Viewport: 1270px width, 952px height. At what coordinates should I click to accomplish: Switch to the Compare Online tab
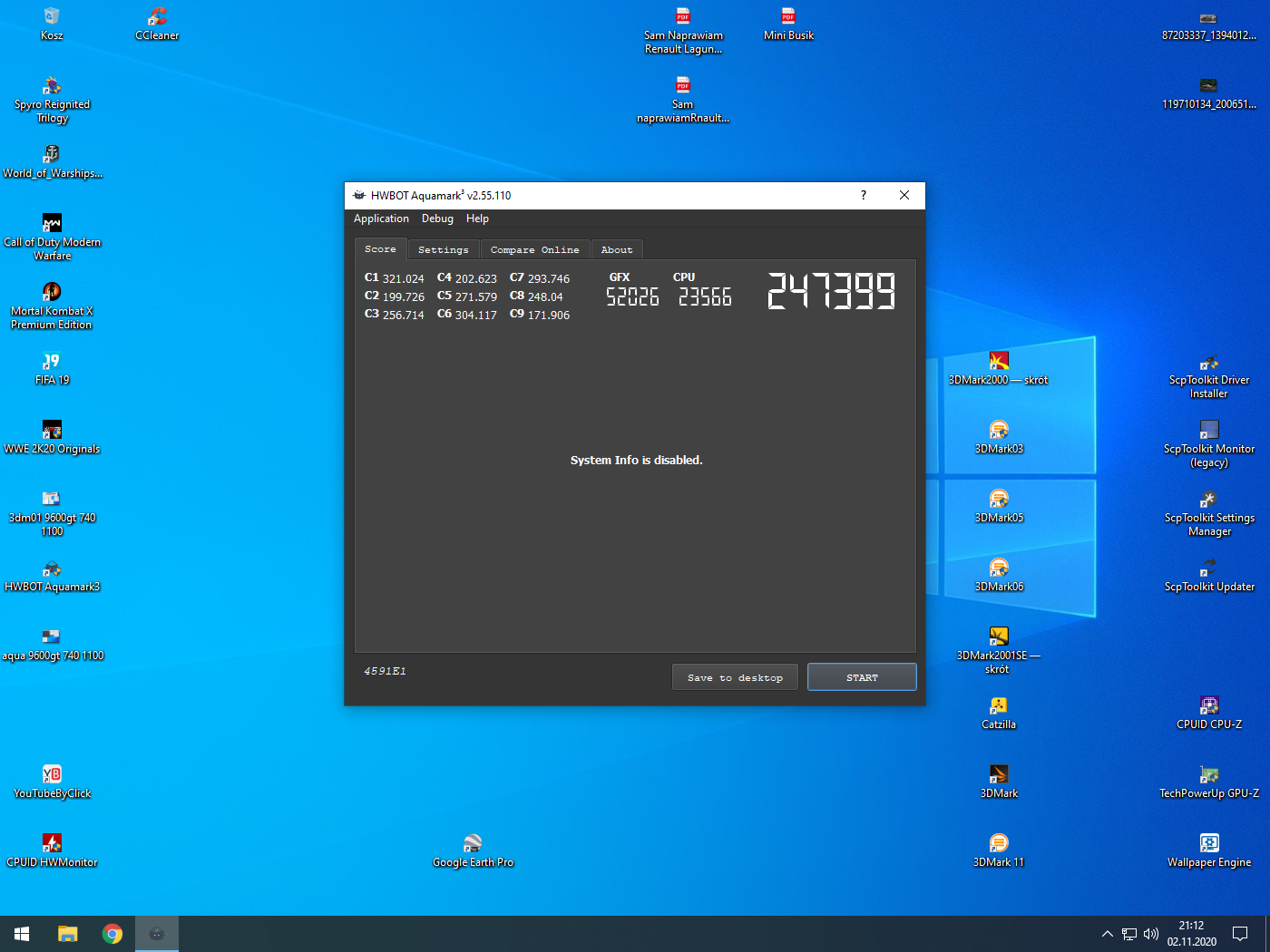pyautogui.click(x=535, y=249)
